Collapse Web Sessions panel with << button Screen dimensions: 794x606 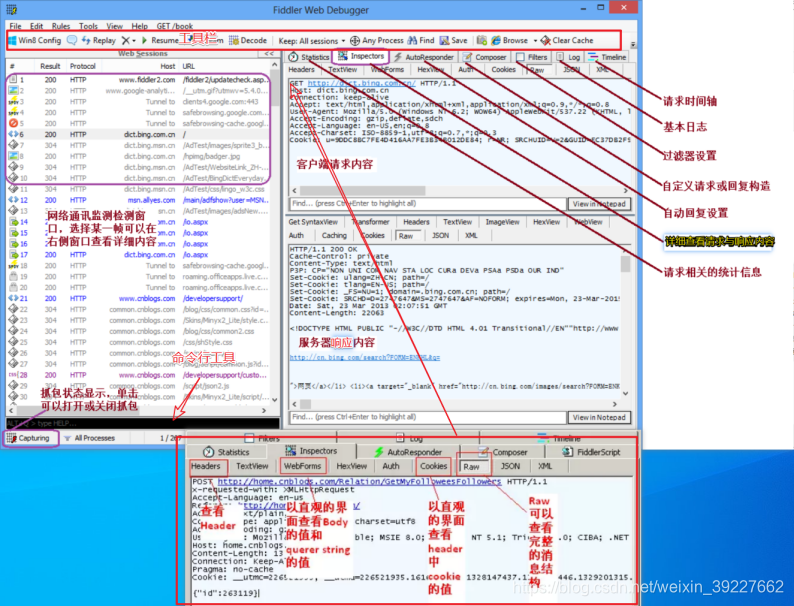pos(269,53)
